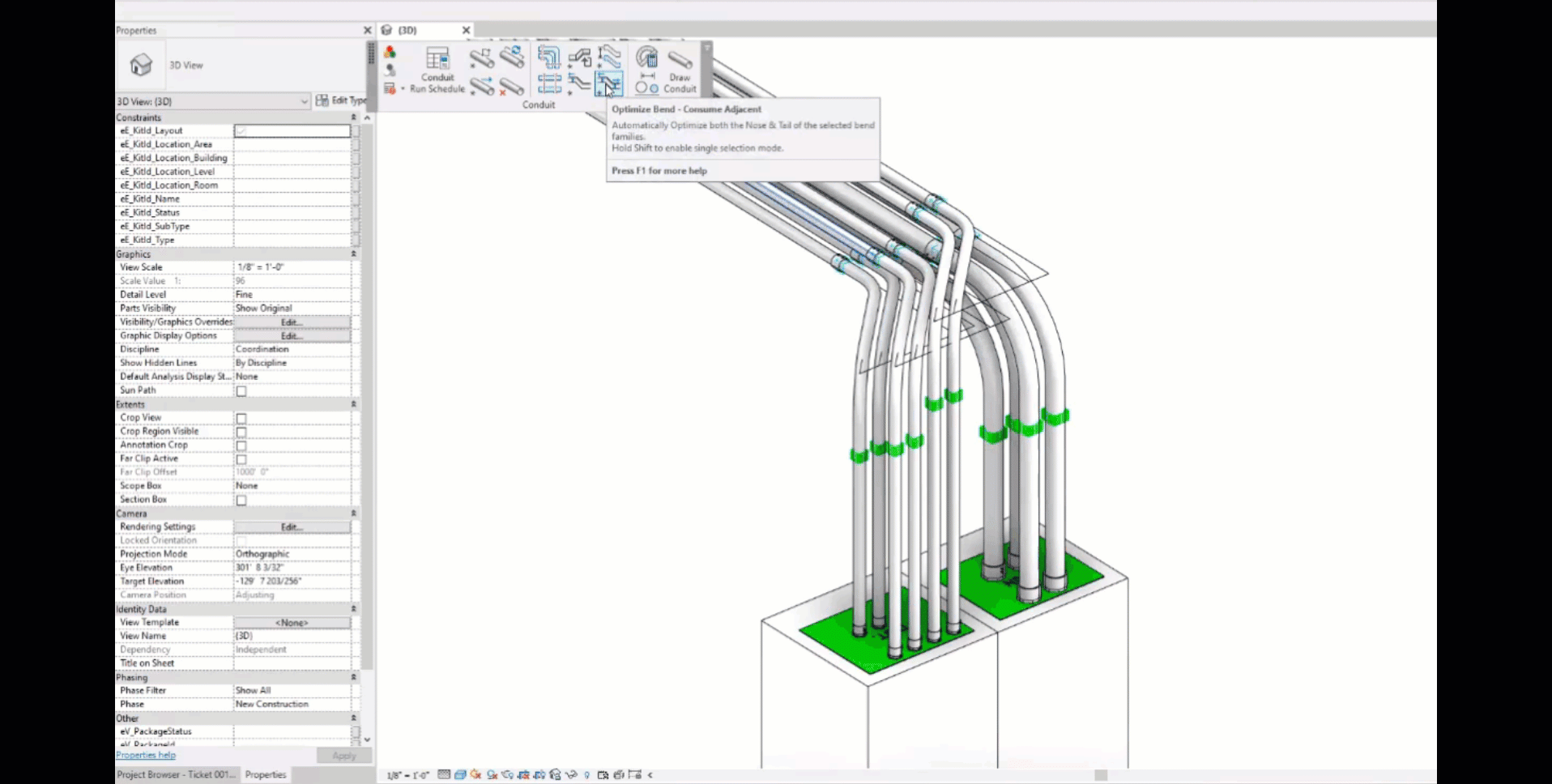Open the bend calculator icon in ribbon
Viewport: 1552px width, 784px height.
[x=646, y=58]
